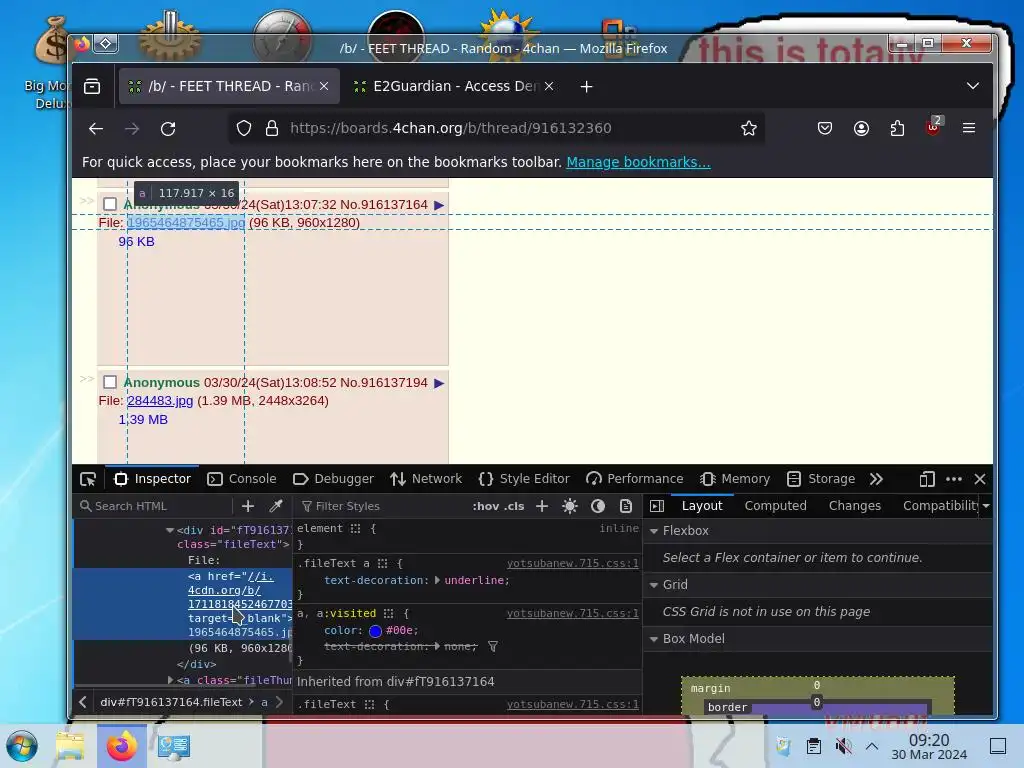This screenshot has height=768, width=1024.
Task: Collapse the Grid section
Action: click(654, 585)
